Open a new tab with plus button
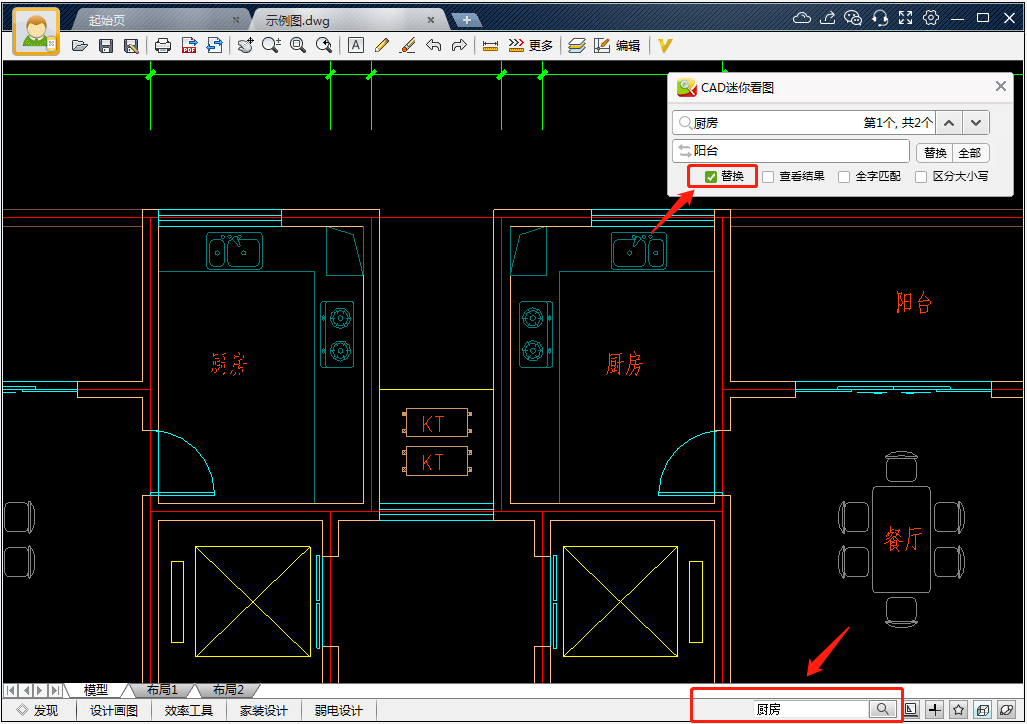This screenshot has height=724, width=1027. (x=466, y=20)
